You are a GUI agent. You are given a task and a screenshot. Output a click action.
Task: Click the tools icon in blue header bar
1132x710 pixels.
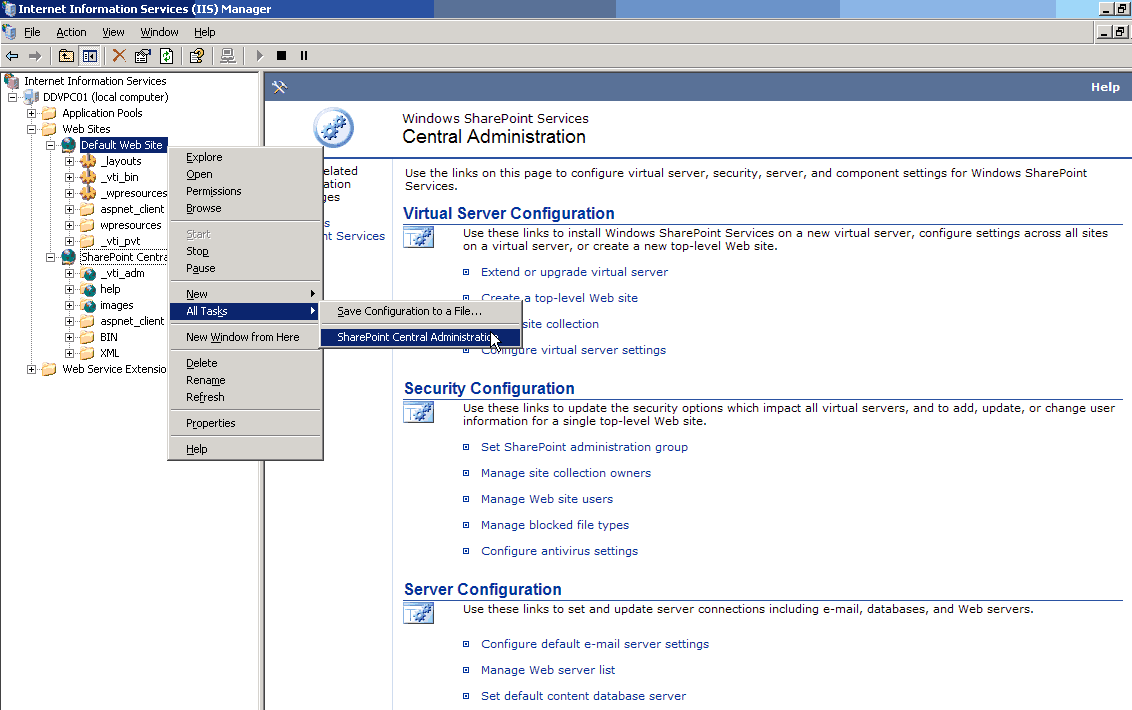click(x=279, y=87)
